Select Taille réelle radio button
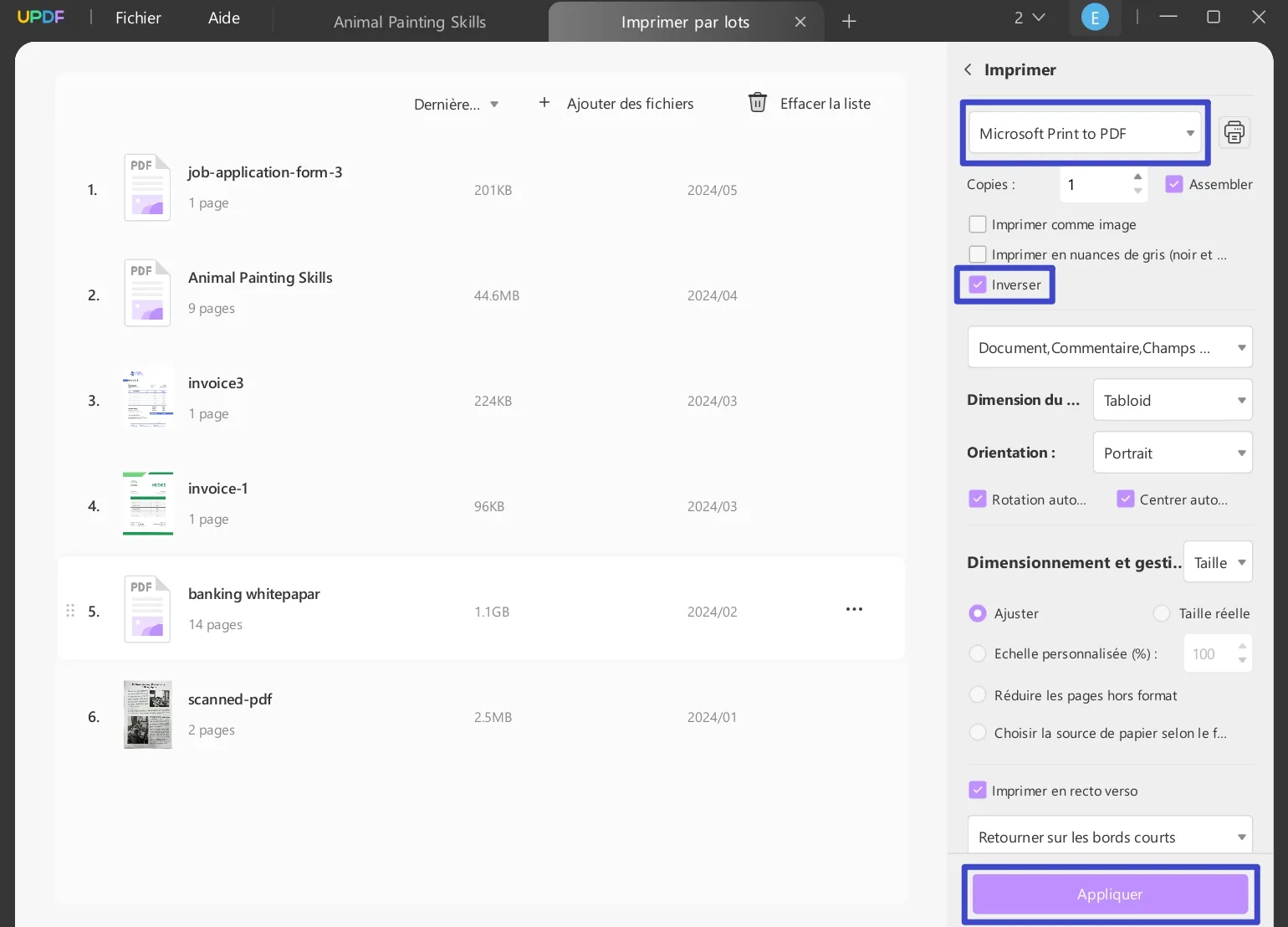Screen dimensions: 1288x927 [x=1162, y=613]
